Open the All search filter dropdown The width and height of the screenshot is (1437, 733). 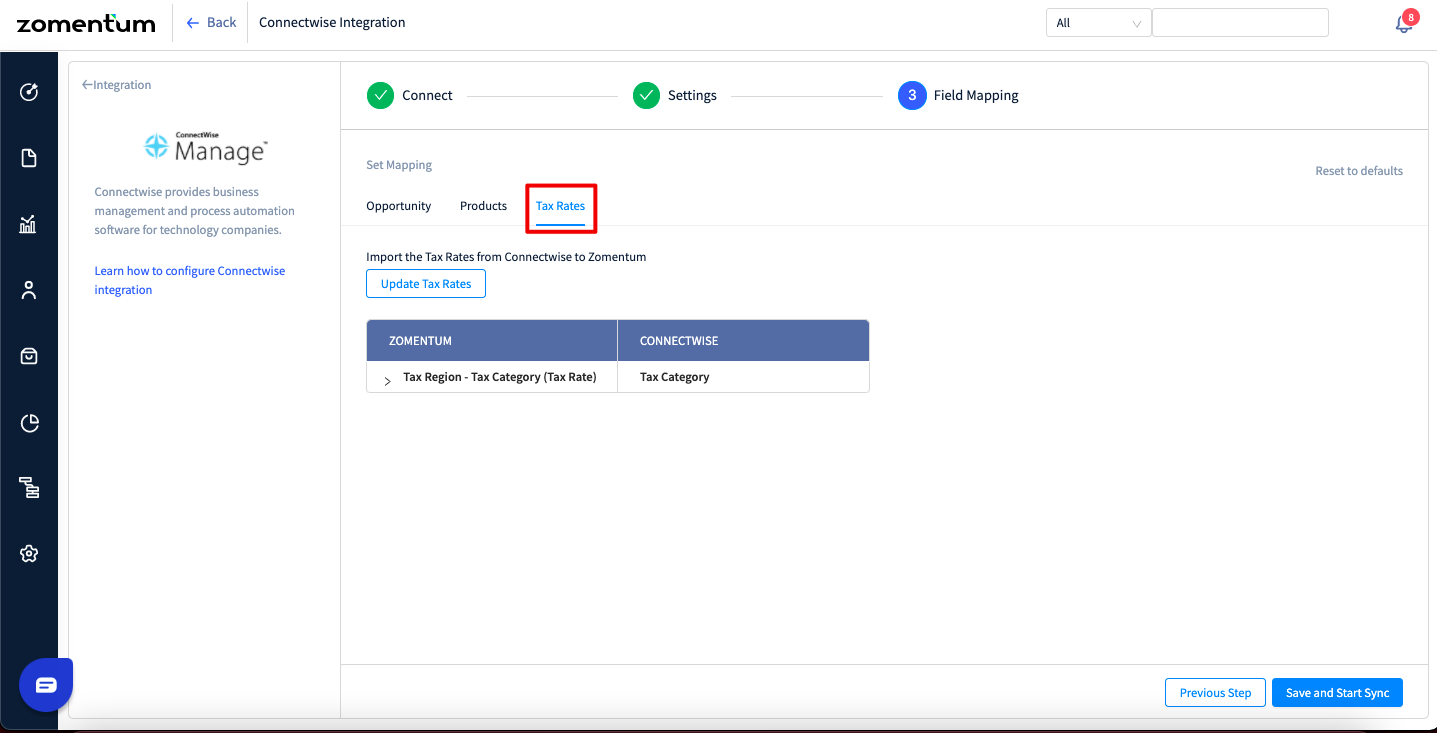coord(1098,23)
